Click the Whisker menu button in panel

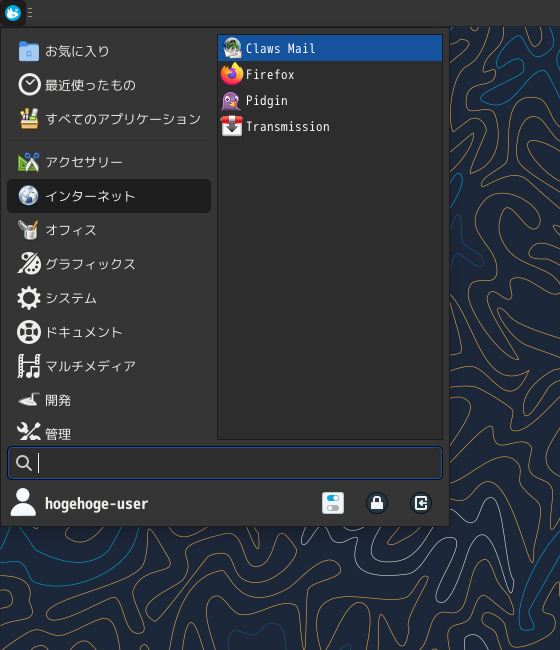point(13,13)
